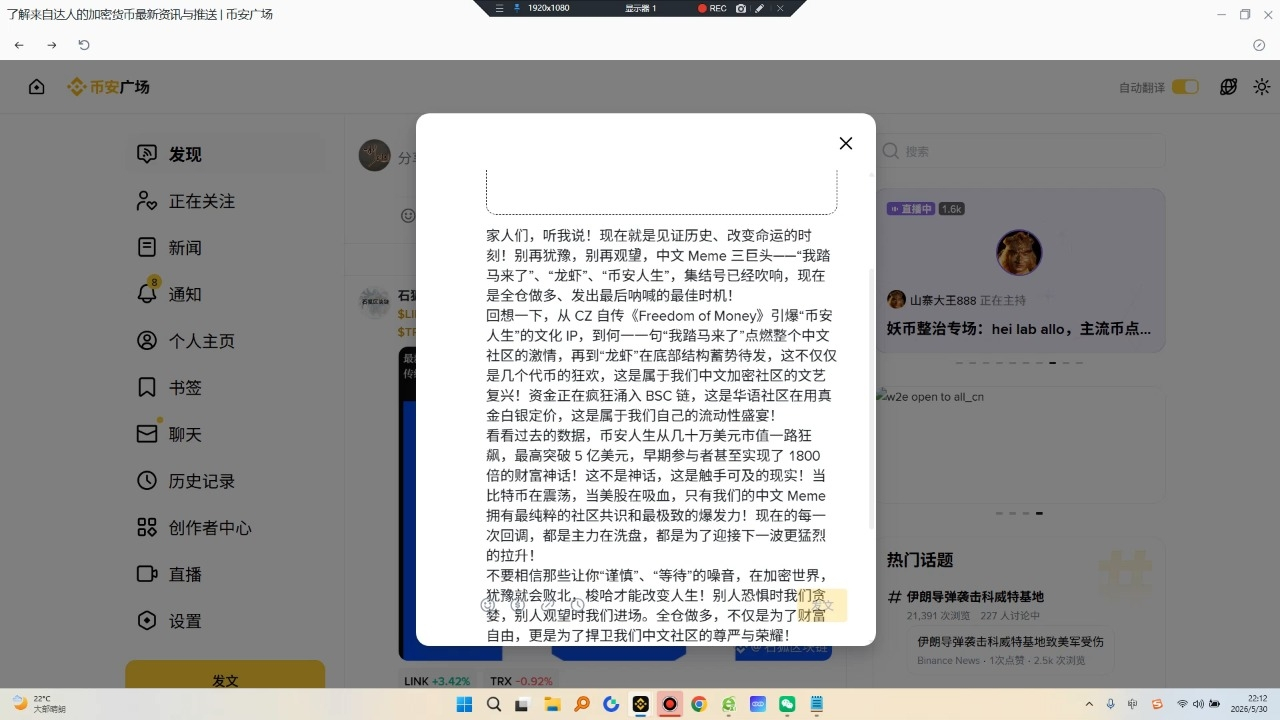The width and height of the screenshot is (1280, 720).
Task: Open the red recorder app on taskbar
Action: [670, 704]
